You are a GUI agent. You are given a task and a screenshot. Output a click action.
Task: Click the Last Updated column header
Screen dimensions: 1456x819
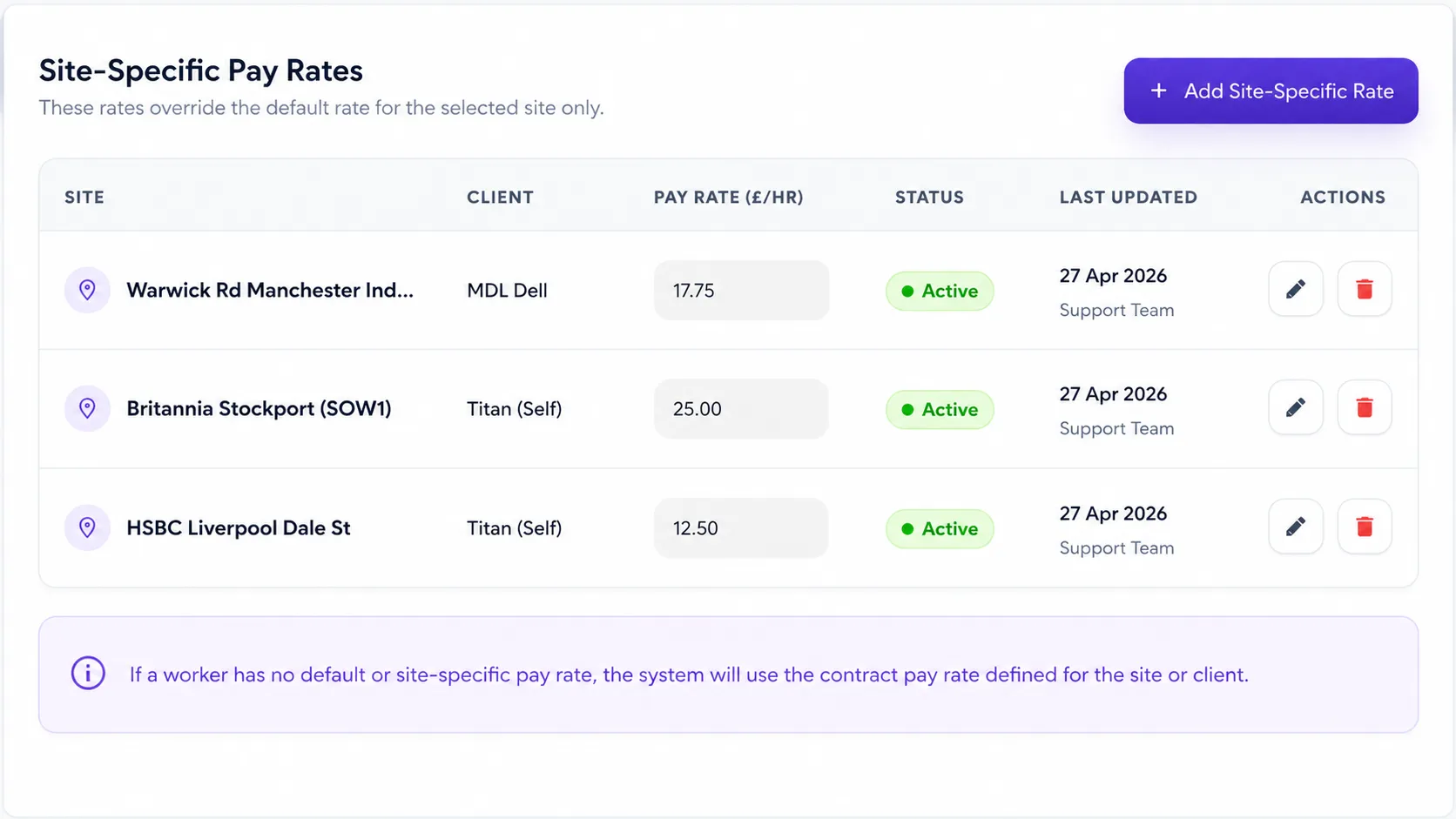[1128, 198]
